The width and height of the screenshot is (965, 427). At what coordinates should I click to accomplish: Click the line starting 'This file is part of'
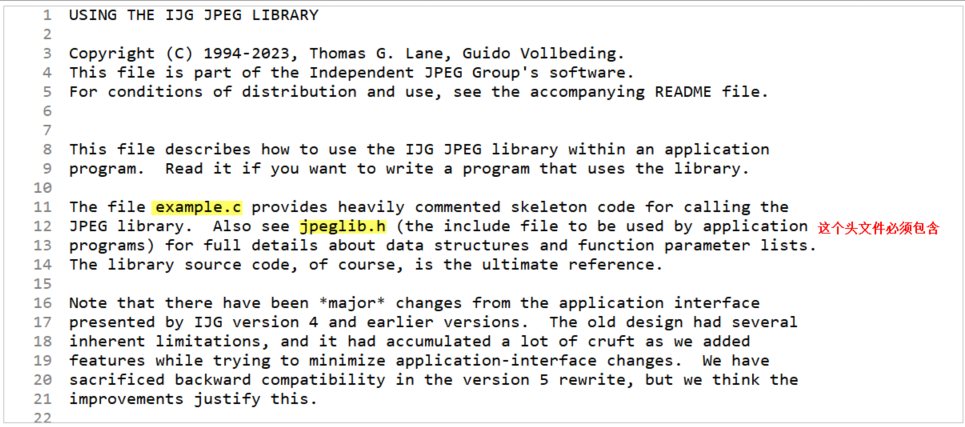coord(351,73)
